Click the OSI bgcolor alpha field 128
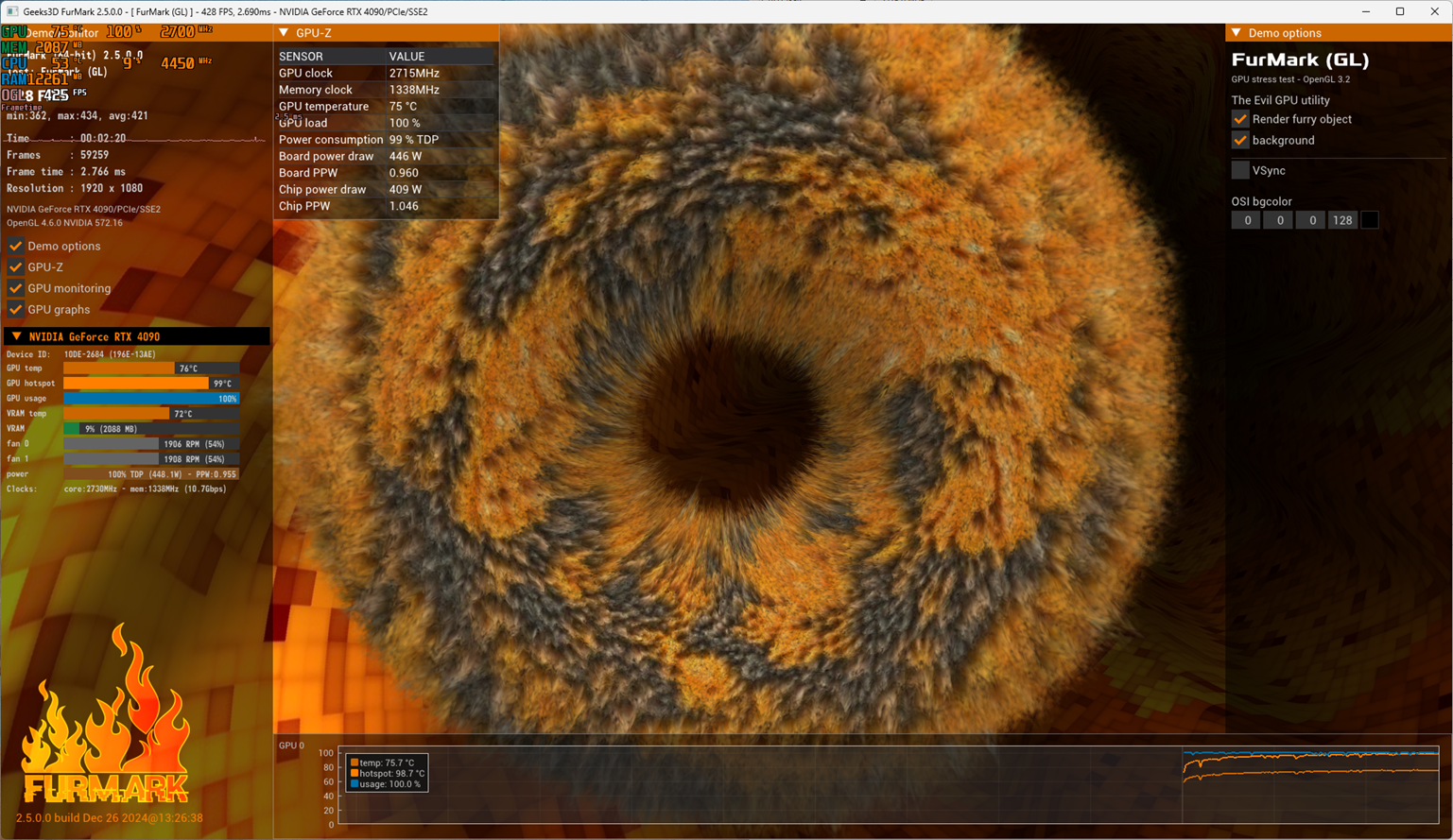Viewport: 1453px width, 840px height. (x=1342, y=220)
